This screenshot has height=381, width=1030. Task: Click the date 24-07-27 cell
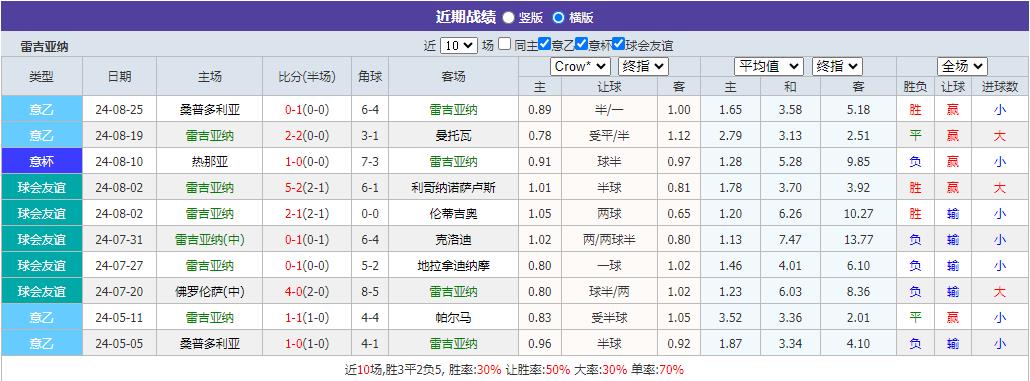point(120,266)
